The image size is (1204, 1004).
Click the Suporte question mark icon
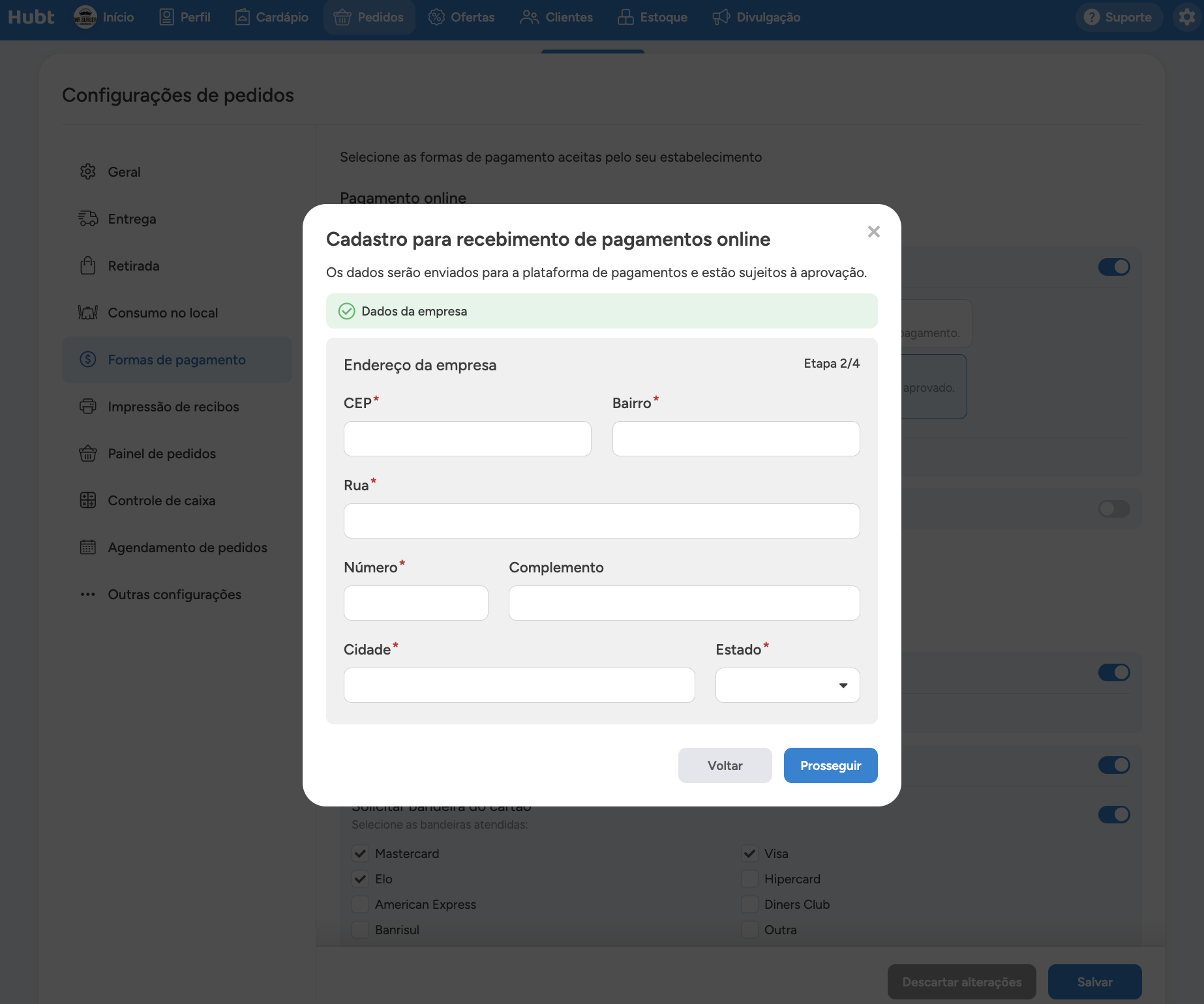[1092, 17]
